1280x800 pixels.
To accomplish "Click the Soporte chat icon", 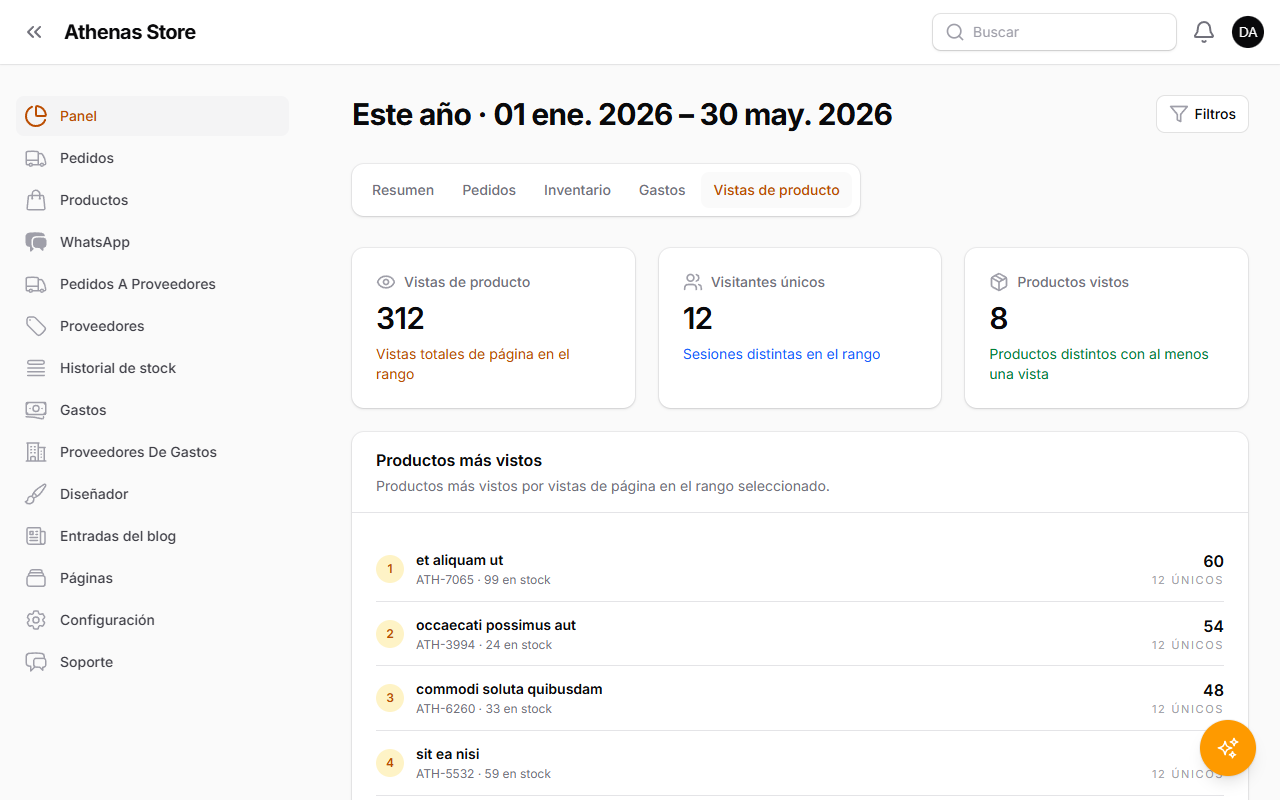I will pyautogui.click(x=36, y=662).
